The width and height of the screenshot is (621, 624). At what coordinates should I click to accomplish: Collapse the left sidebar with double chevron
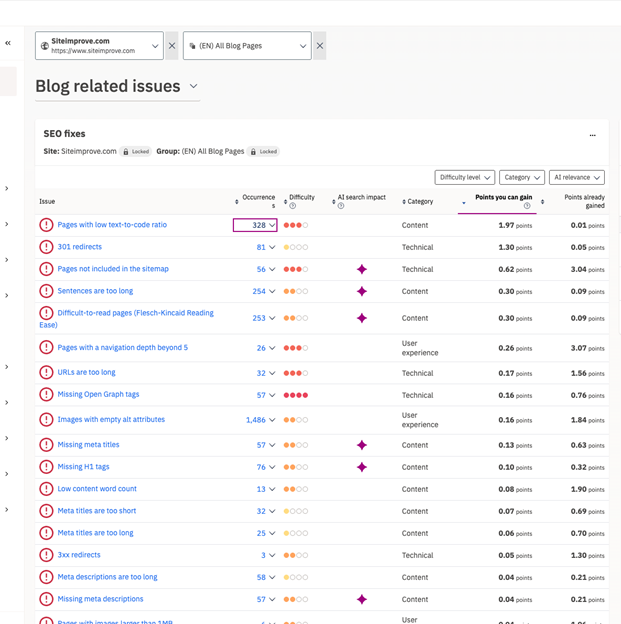tap(8, 43)
